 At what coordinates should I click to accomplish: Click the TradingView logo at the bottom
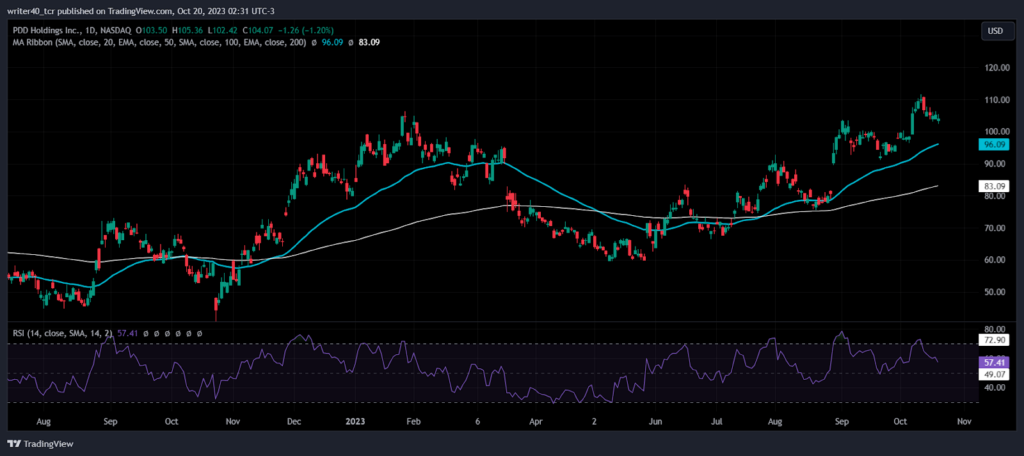click(x=41, y=444)
